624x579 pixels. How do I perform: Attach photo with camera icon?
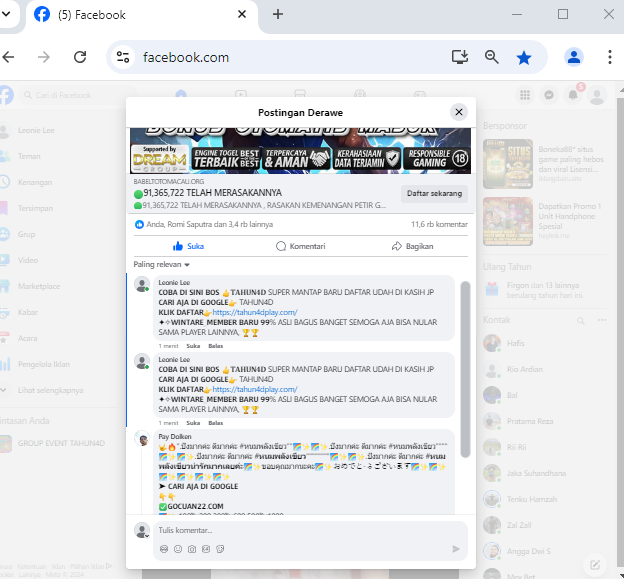click(x=192, y=549)
